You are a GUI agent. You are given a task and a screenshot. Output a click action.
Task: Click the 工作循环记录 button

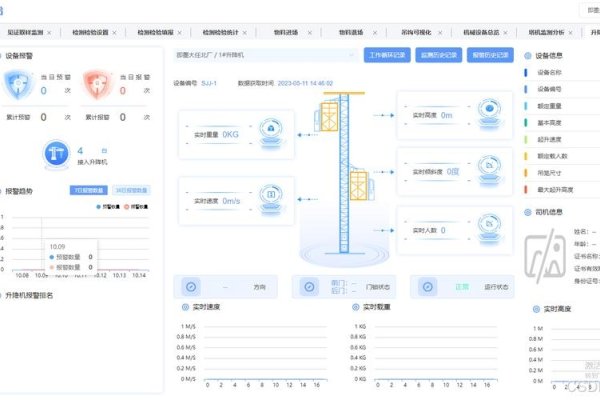point(387,55)
